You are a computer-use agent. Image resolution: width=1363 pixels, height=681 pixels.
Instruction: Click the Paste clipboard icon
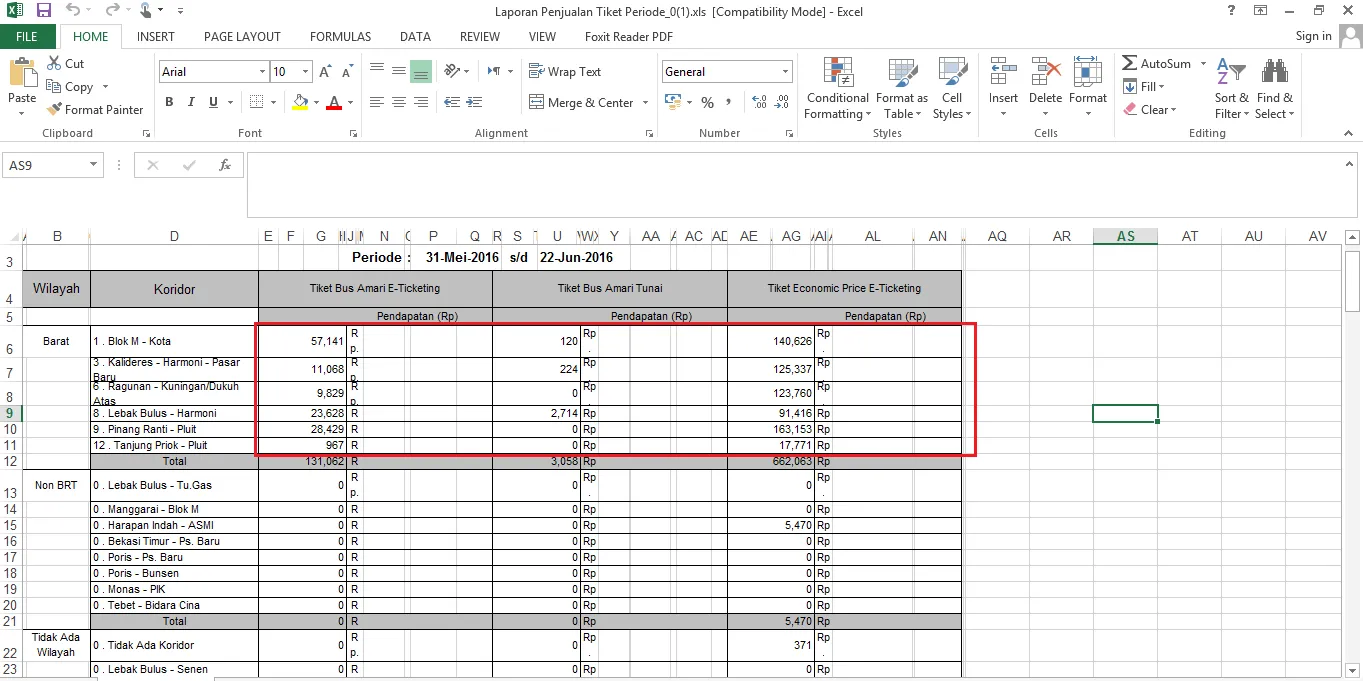pos(22,75)
